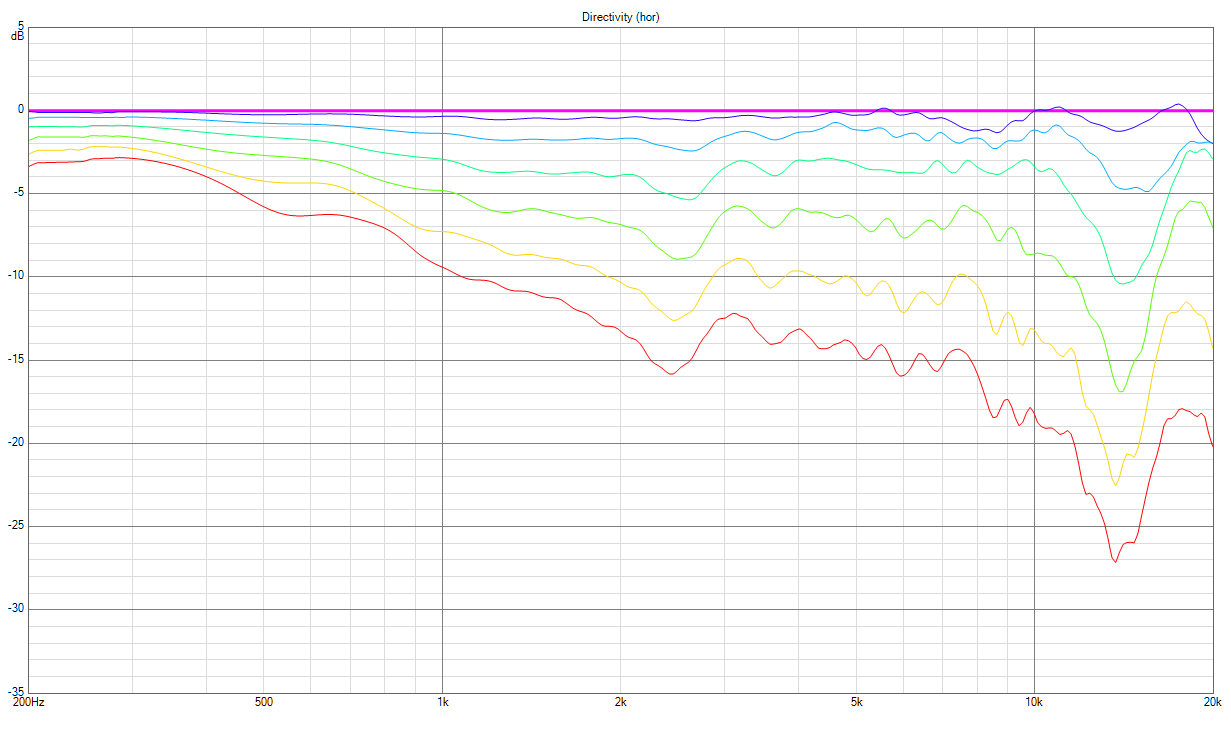Click the -15 label on the dB axis
Screen dimensions: 1231x731
(x=16, y=360)
